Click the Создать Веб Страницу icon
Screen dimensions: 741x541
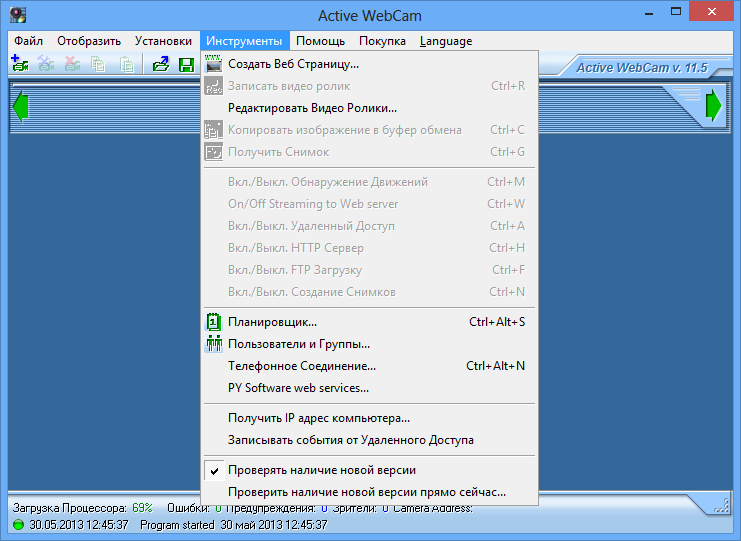214,64
